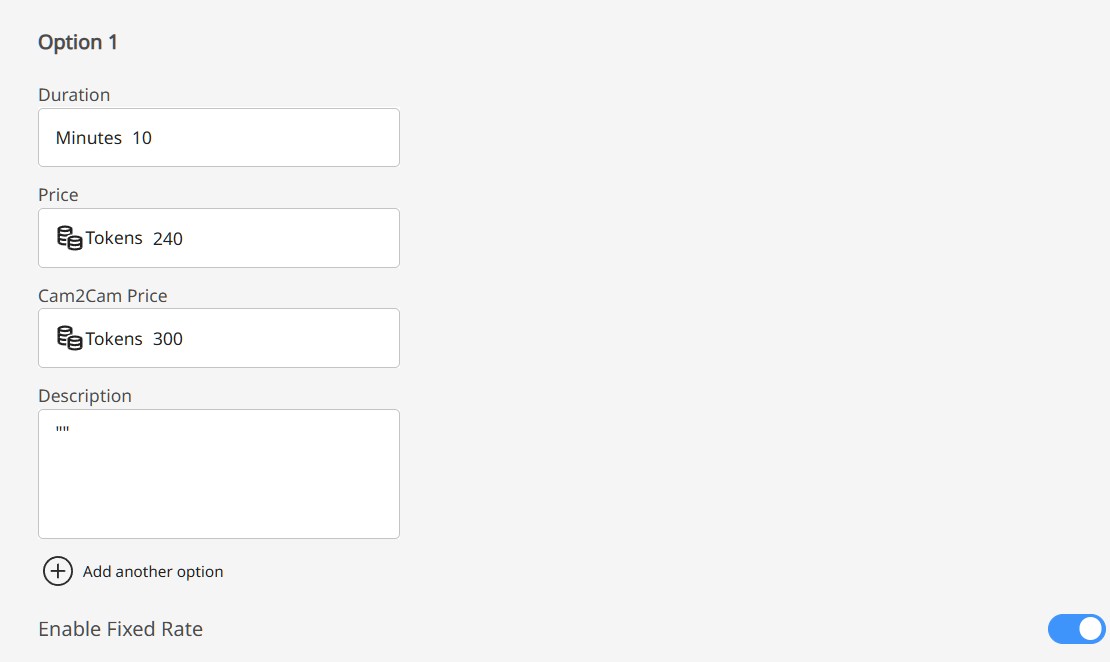Click the Duration field label
Image resolution: width=1110 pixels, height=662 pixels.
74,95
